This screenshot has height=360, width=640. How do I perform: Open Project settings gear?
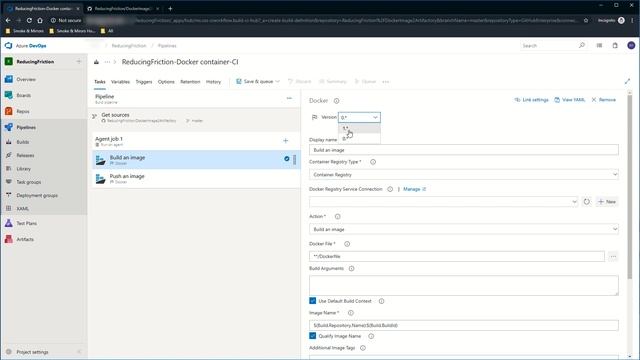pyautogui.click(x=9, y=352)
